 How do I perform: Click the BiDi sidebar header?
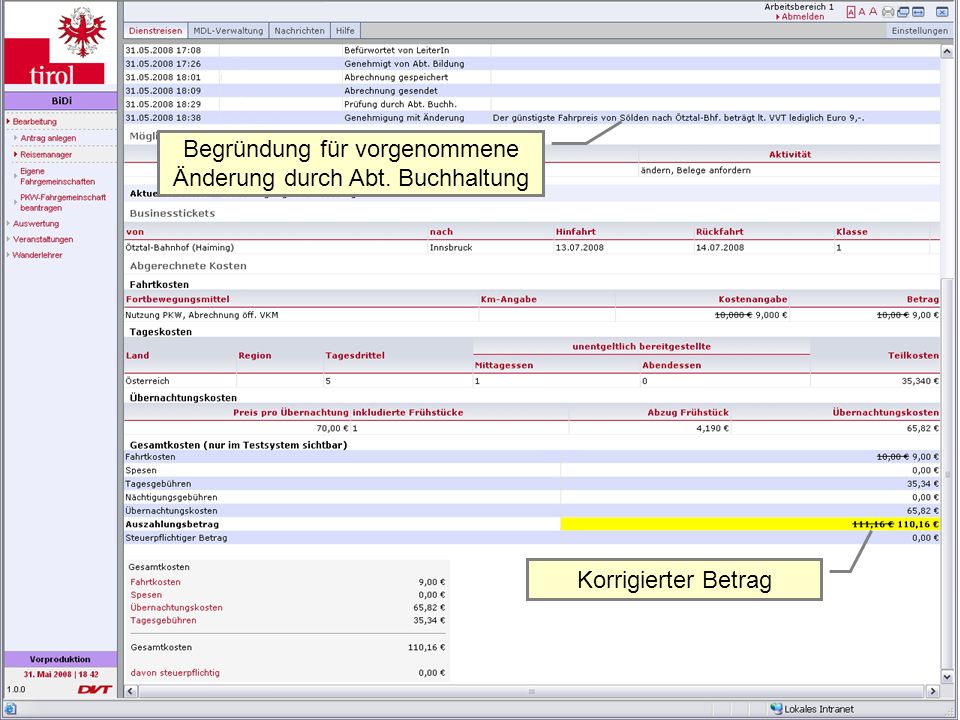click(61, 101)
